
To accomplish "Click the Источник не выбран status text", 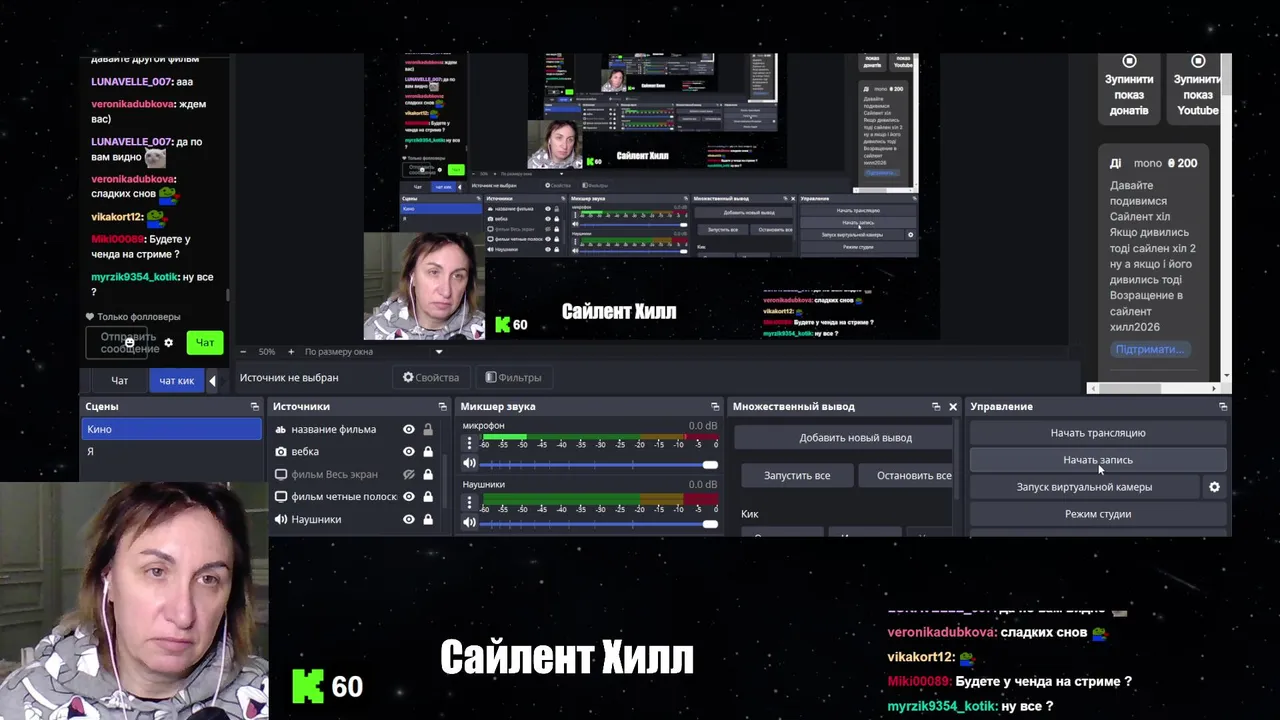I will (x=289, y=378).
